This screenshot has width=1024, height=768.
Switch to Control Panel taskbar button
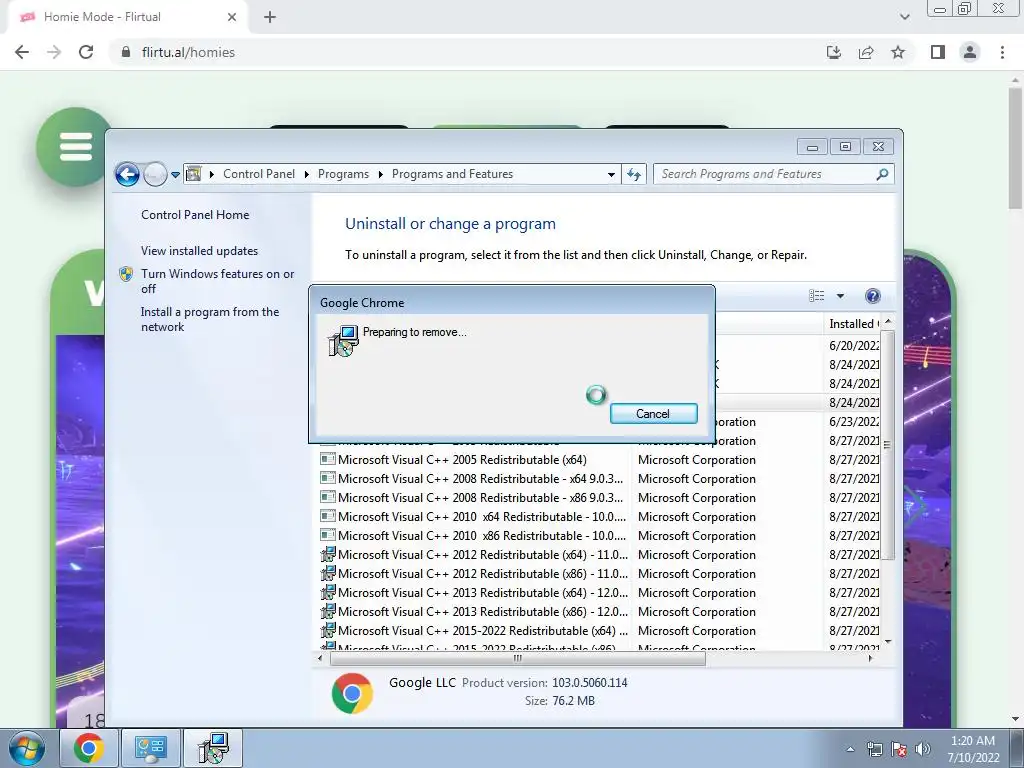[150, 748]
